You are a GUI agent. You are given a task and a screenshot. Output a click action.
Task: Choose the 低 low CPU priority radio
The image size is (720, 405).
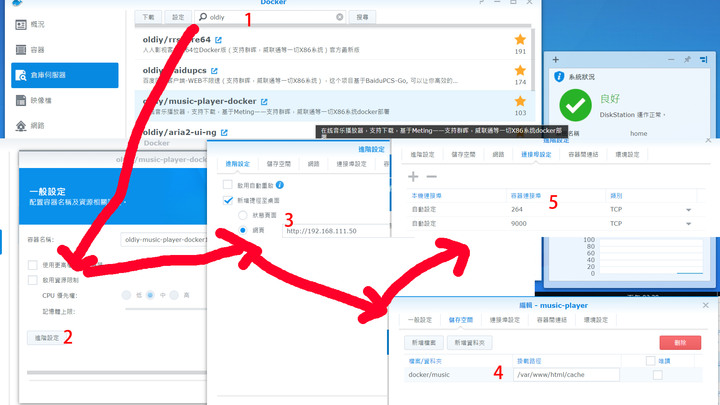[x=126, y=295]
